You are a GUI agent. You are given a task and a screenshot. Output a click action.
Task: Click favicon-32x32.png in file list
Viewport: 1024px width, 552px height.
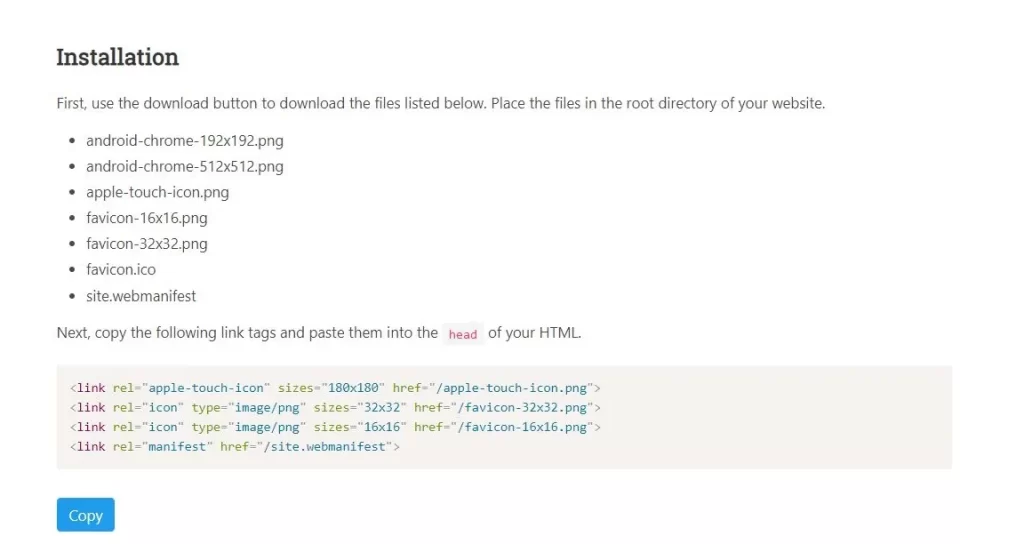(x=147, y=244)
